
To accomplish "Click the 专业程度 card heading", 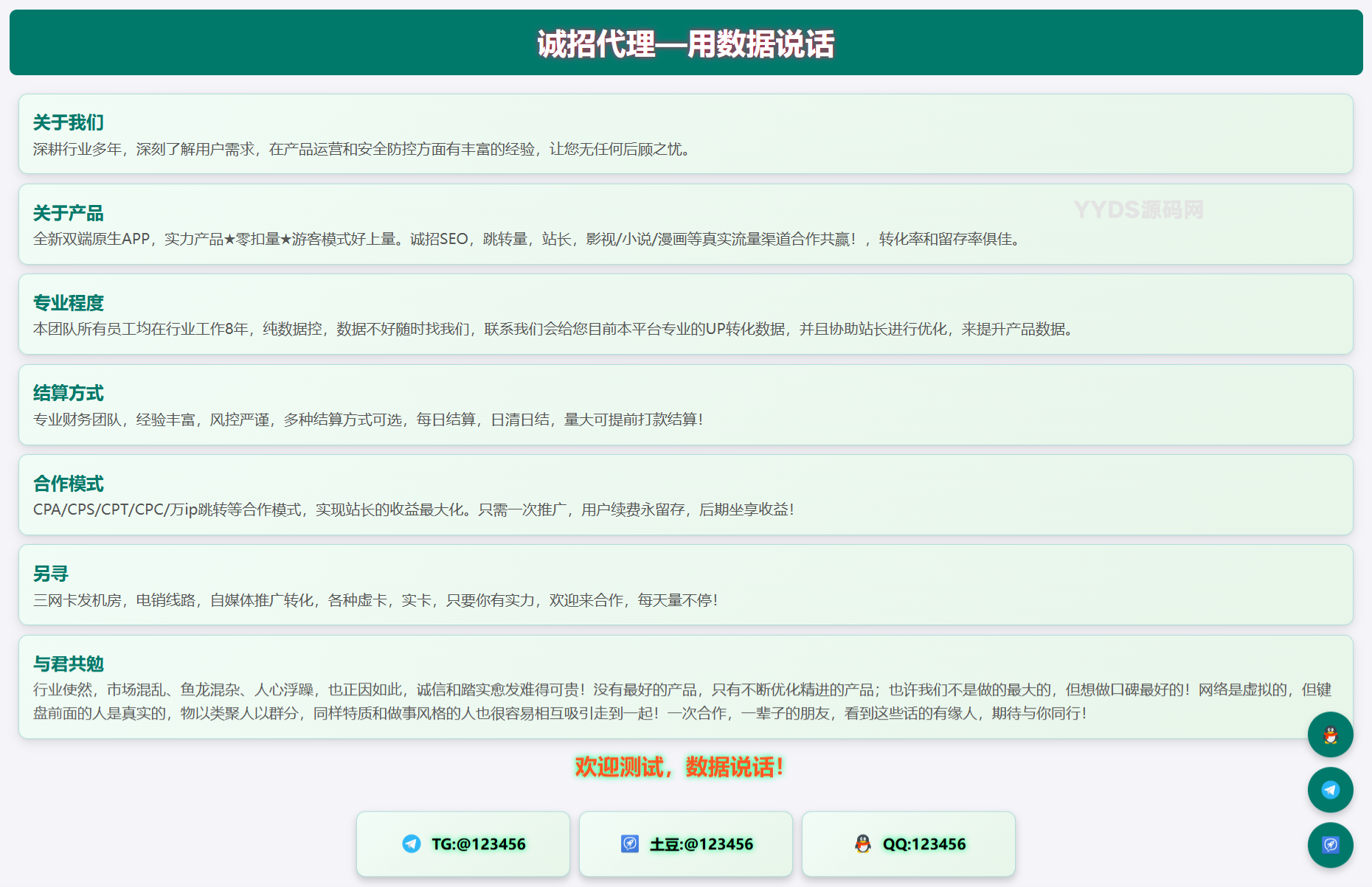I will [x=69, y=303].
